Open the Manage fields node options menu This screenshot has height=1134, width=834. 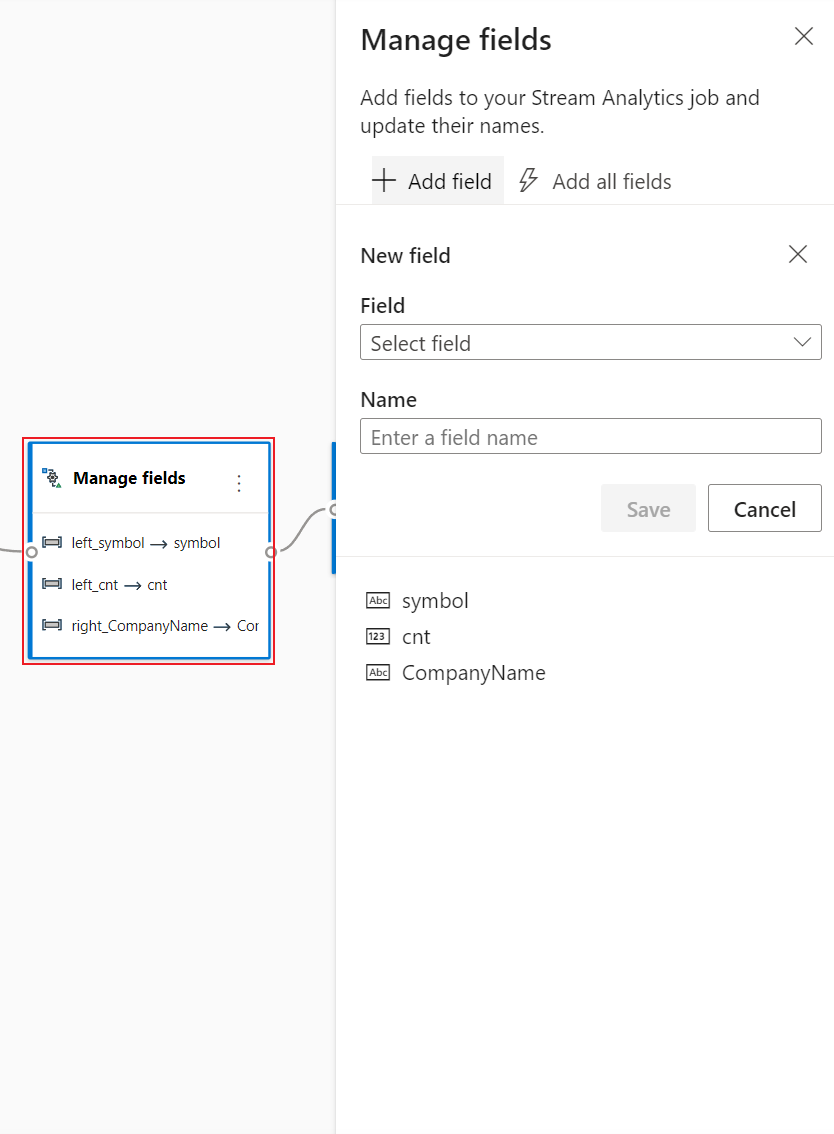[239, 481]
